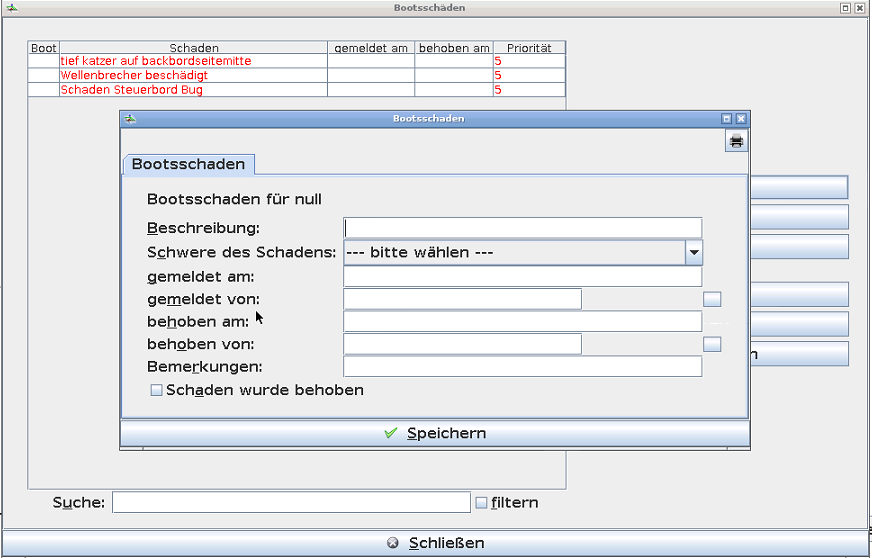Click the printer icon in the dialog
872x558 pixels.
click(x=736, y=141)
